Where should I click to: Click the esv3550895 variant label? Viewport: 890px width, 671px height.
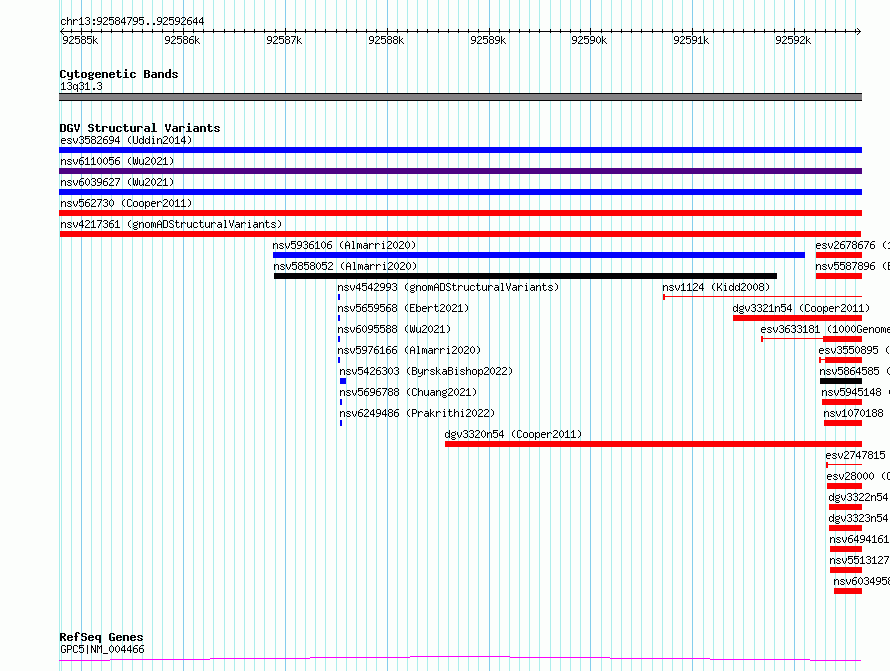click(854, 350)
